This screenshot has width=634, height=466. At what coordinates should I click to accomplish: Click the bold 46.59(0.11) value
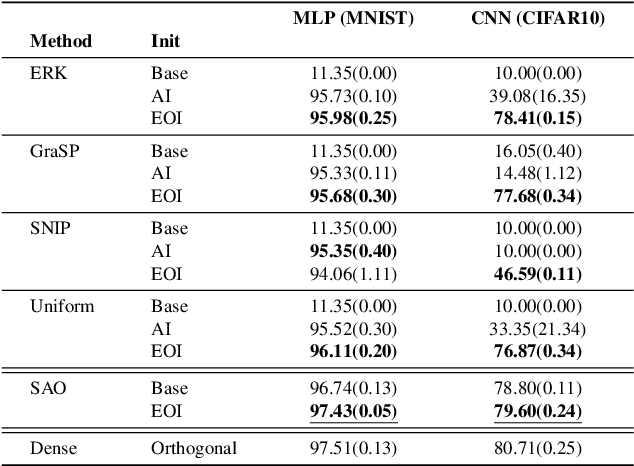[x=540, y=274]
